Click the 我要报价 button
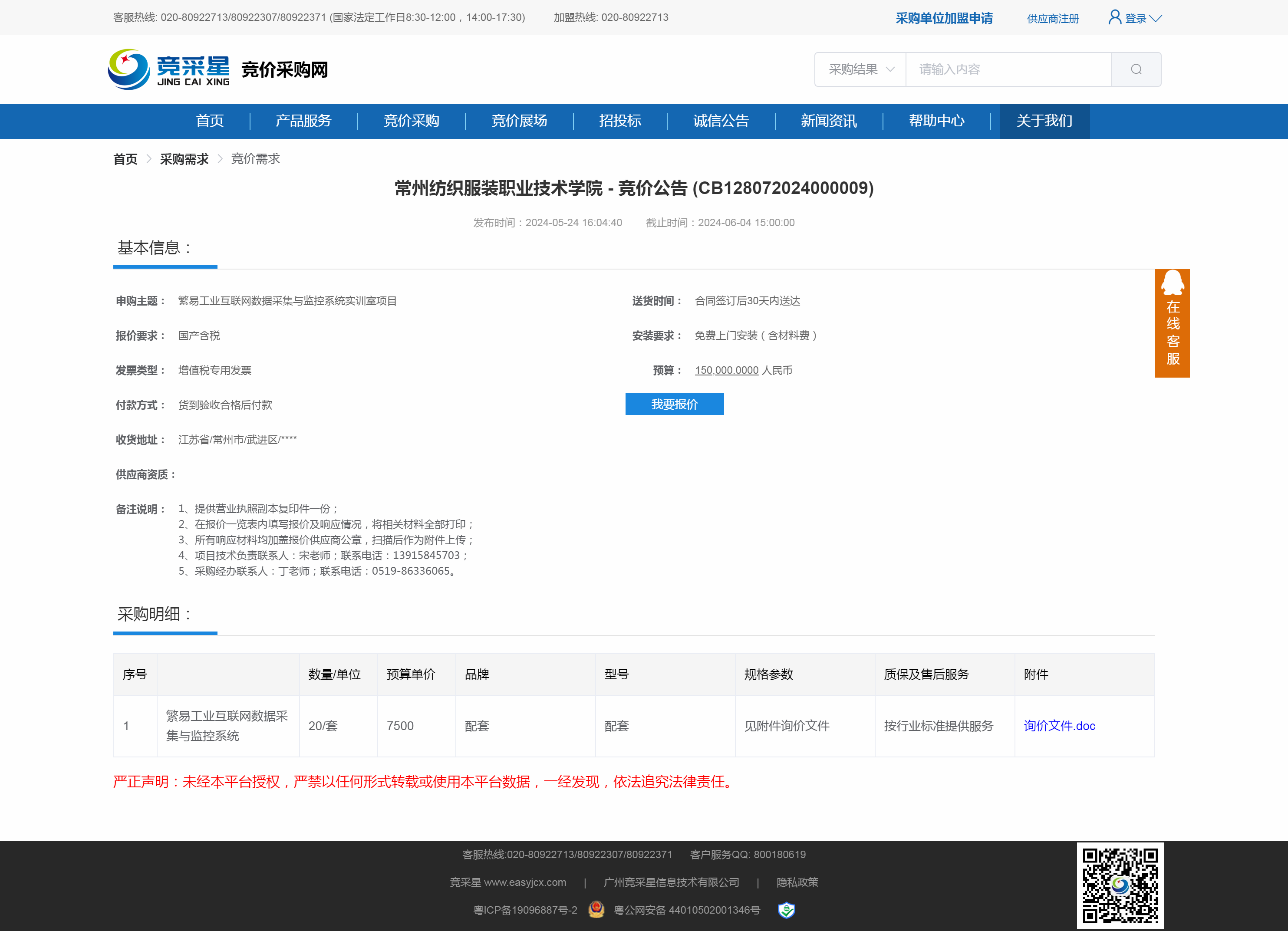Screen dimensions: 1288x931 pyautogui.click(x=674, y=404)
